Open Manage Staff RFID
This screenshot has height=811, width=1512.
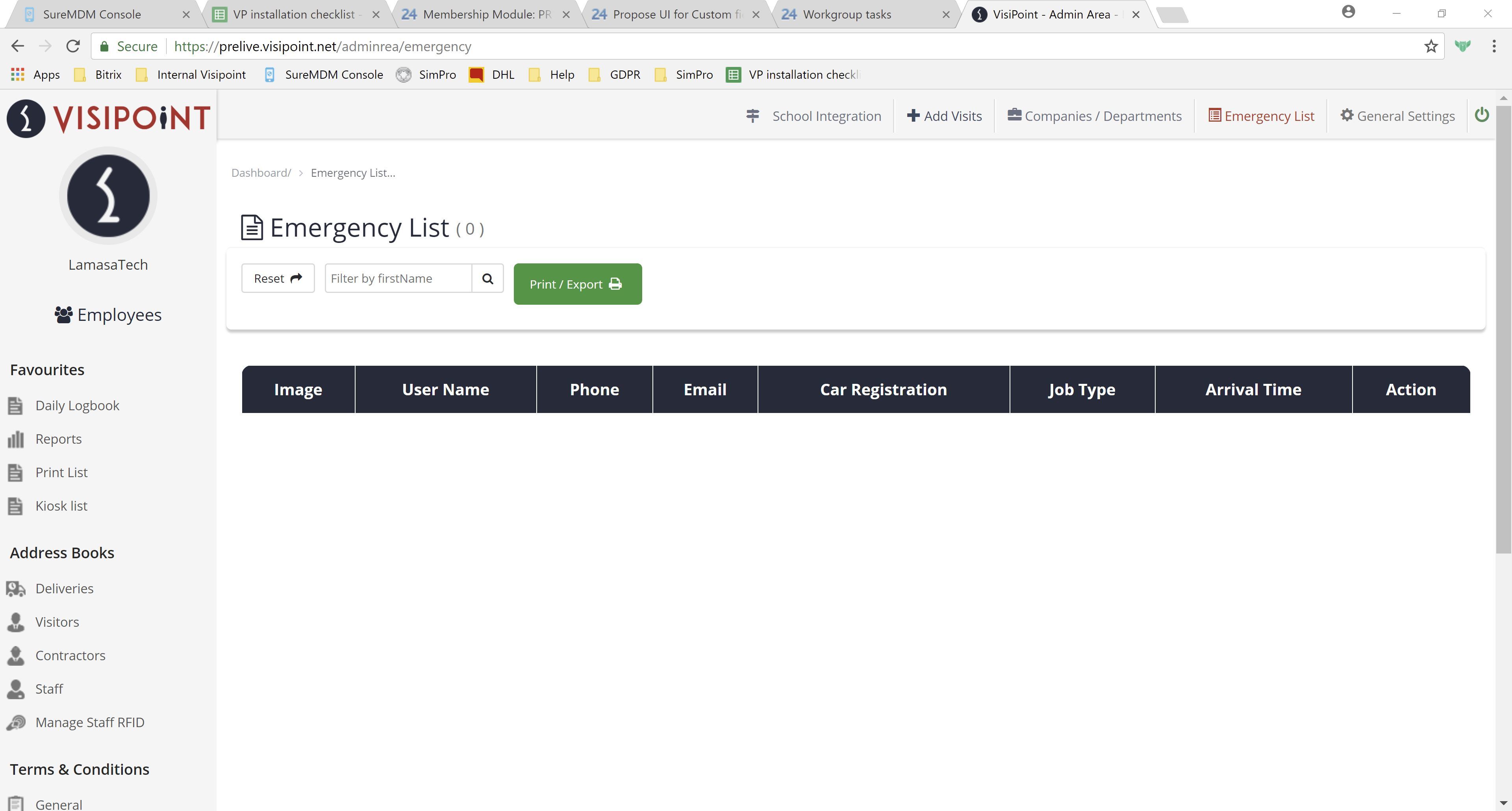pos(89,722)
